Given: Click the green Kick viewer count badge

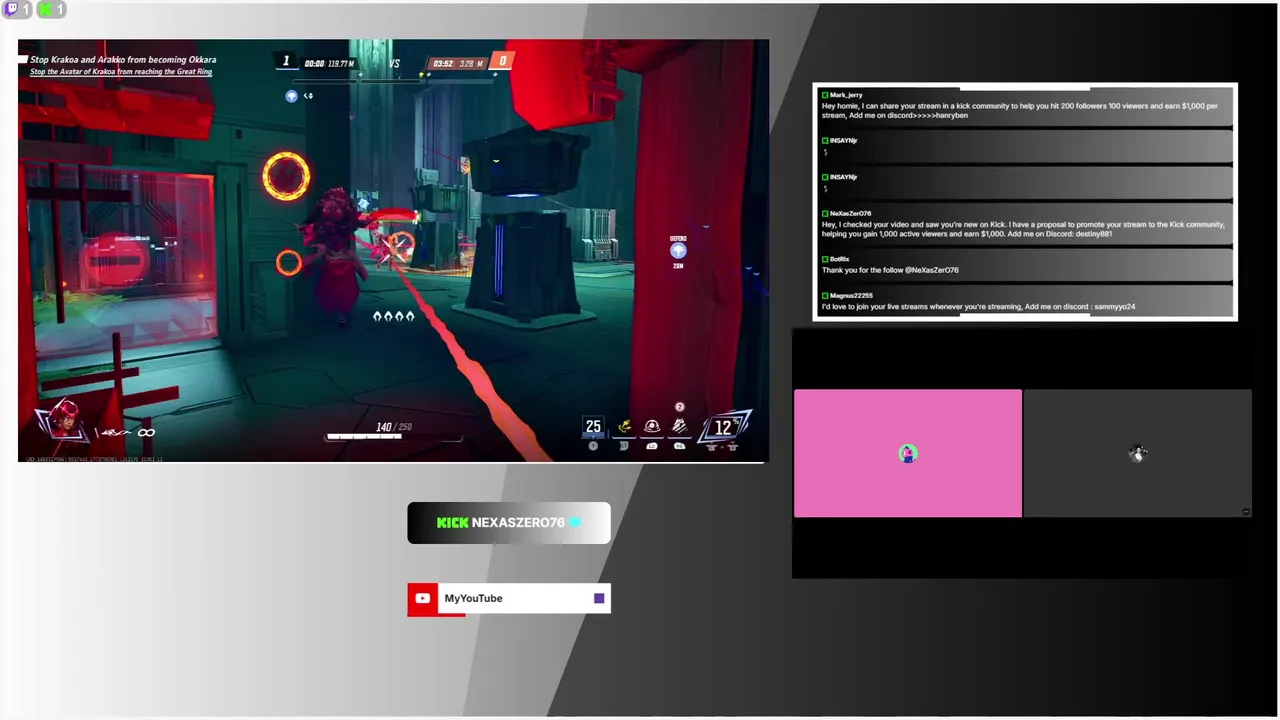Looking at the screenshot, I should (x=50, y=9).
